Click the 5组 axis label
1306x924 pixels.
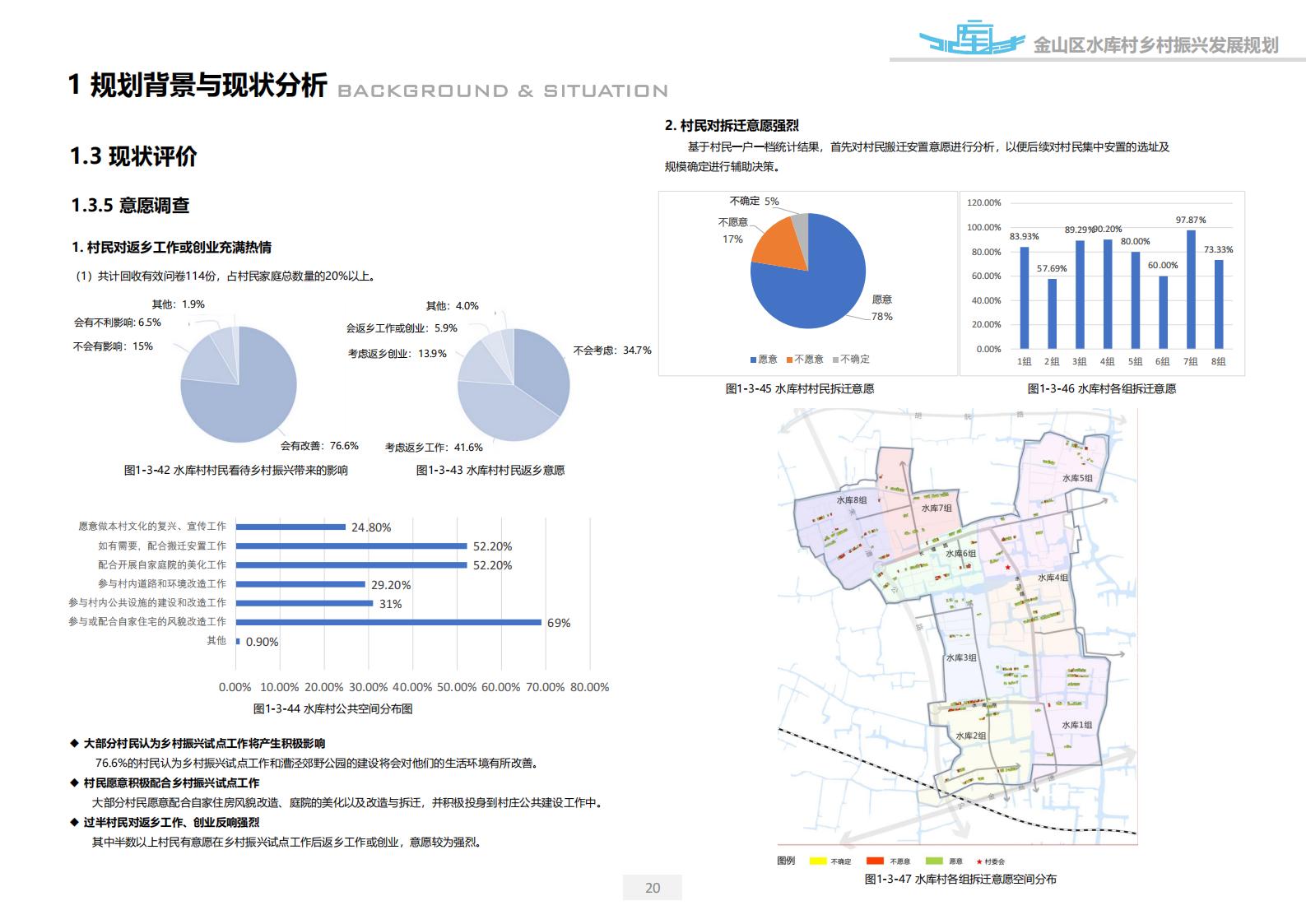[1135, 362]
